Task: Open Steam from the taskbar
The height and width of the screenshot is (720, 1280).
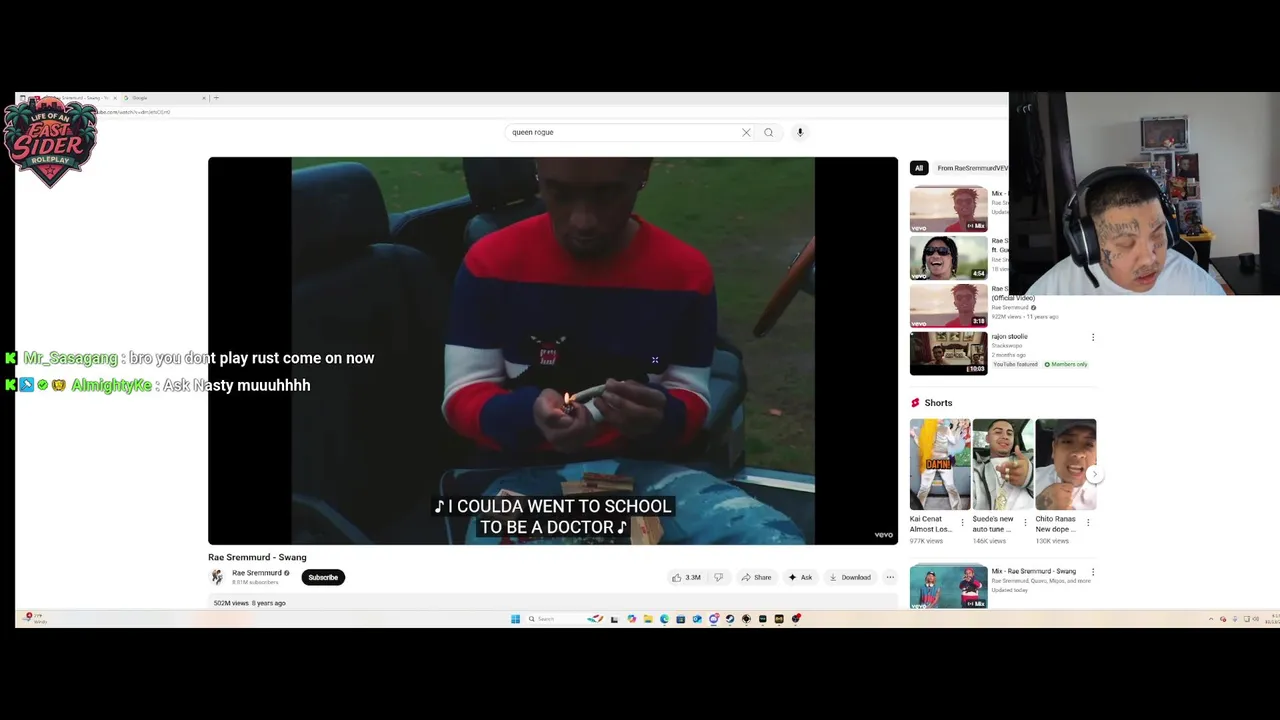Action: tap(730, 619)
